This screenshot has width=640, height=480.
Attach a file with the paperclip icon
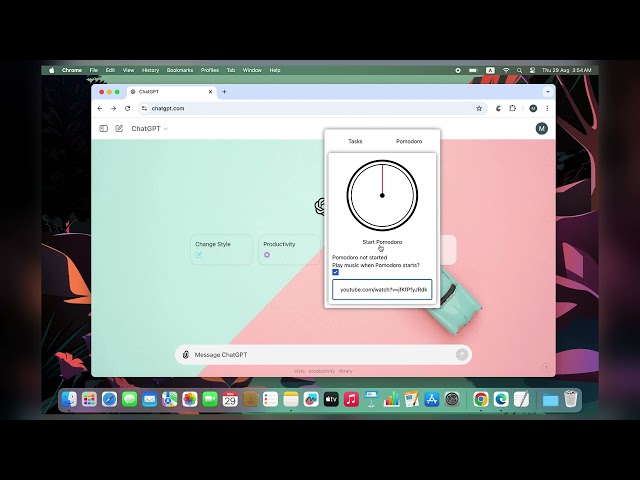[186, 355]
